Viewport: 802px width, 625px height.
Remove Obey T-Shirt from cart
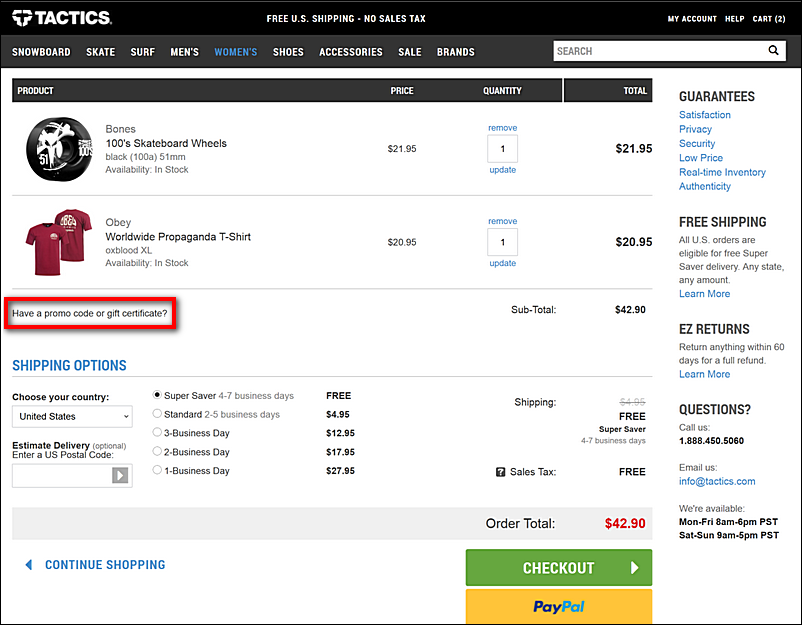502,221
